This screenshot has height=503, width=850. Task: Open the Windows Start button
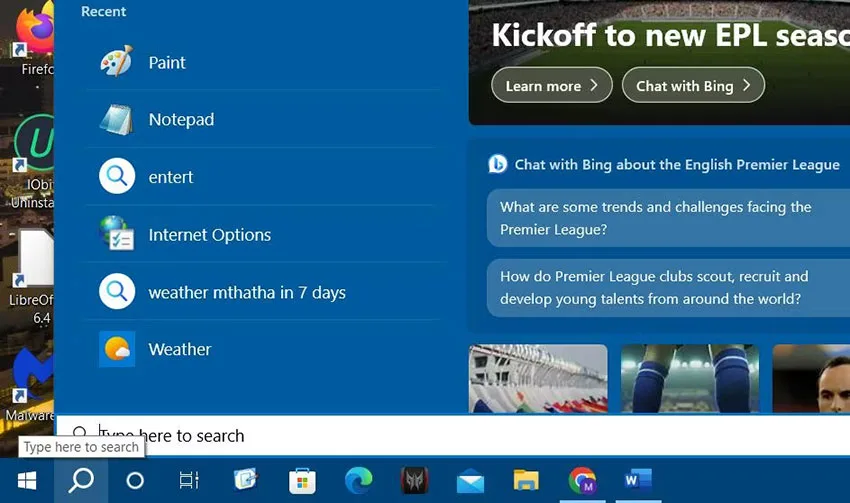pyautogui.click(x=27, y=481)
